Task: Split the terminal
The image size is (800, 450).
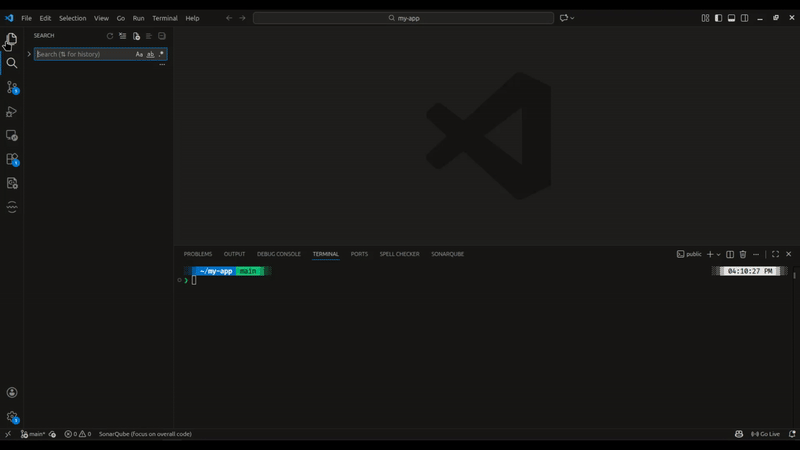Action: tap(730, 254)
